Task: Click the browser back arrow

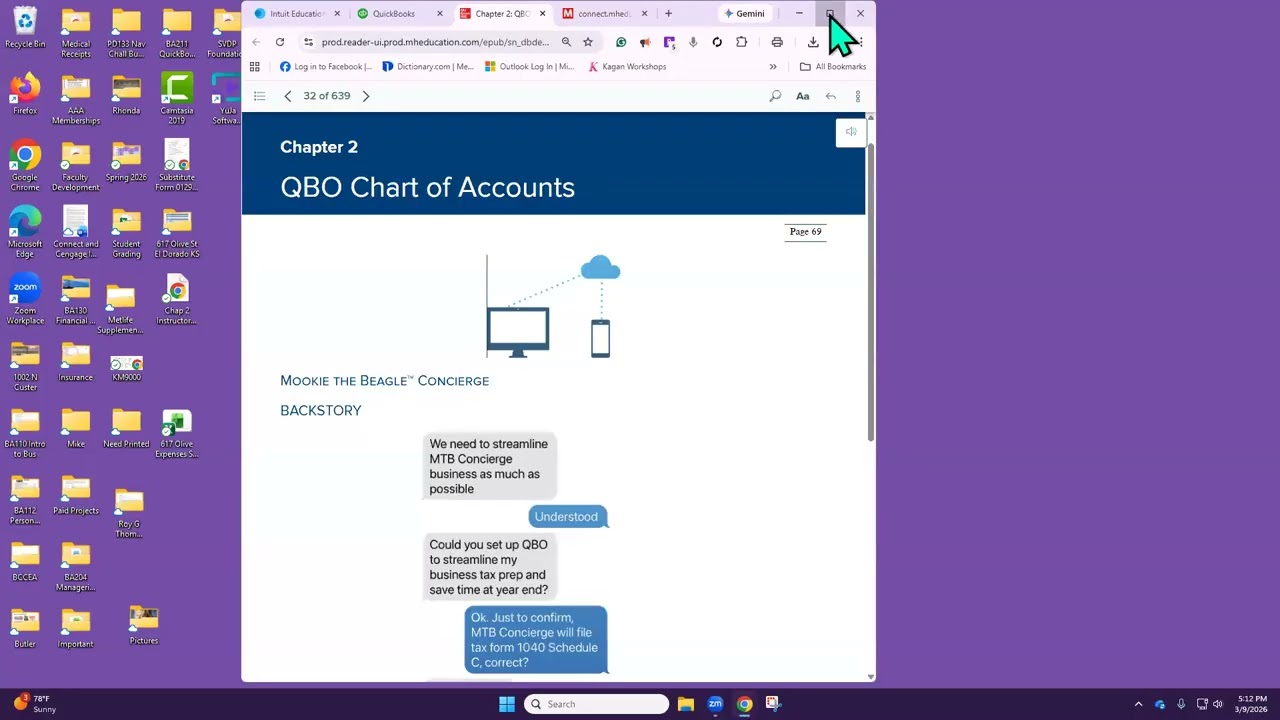Action: pyautogui.click(x=256, y=42)
